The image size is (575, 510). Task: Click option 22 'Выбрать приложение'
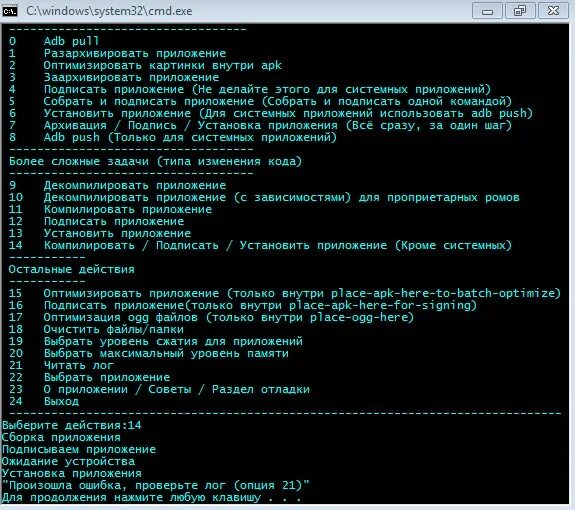(89, 377)
